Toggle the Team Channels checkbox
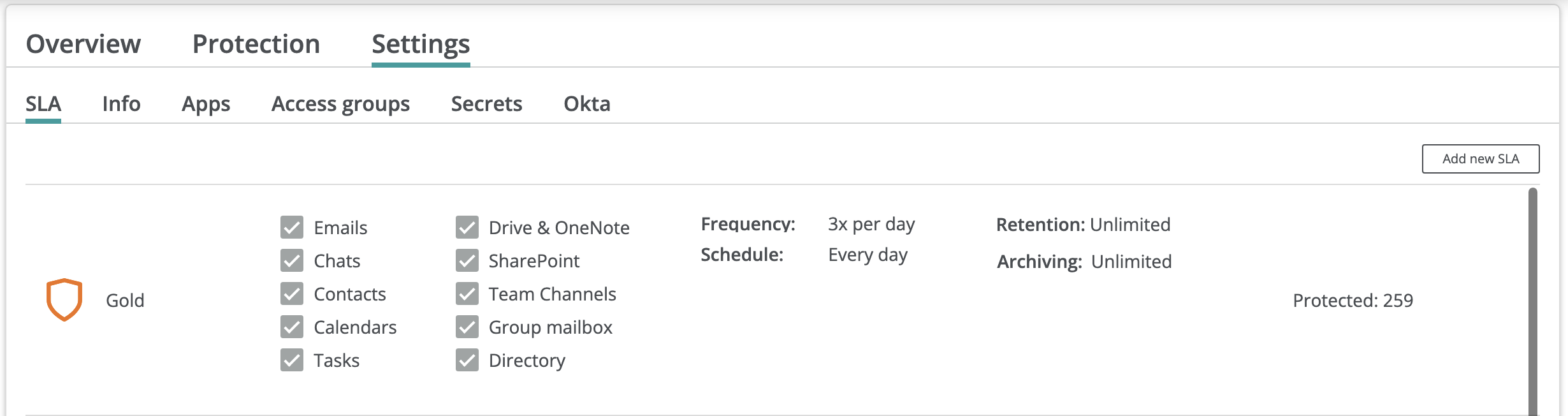1568x416 pixels. tap(467, 293)
